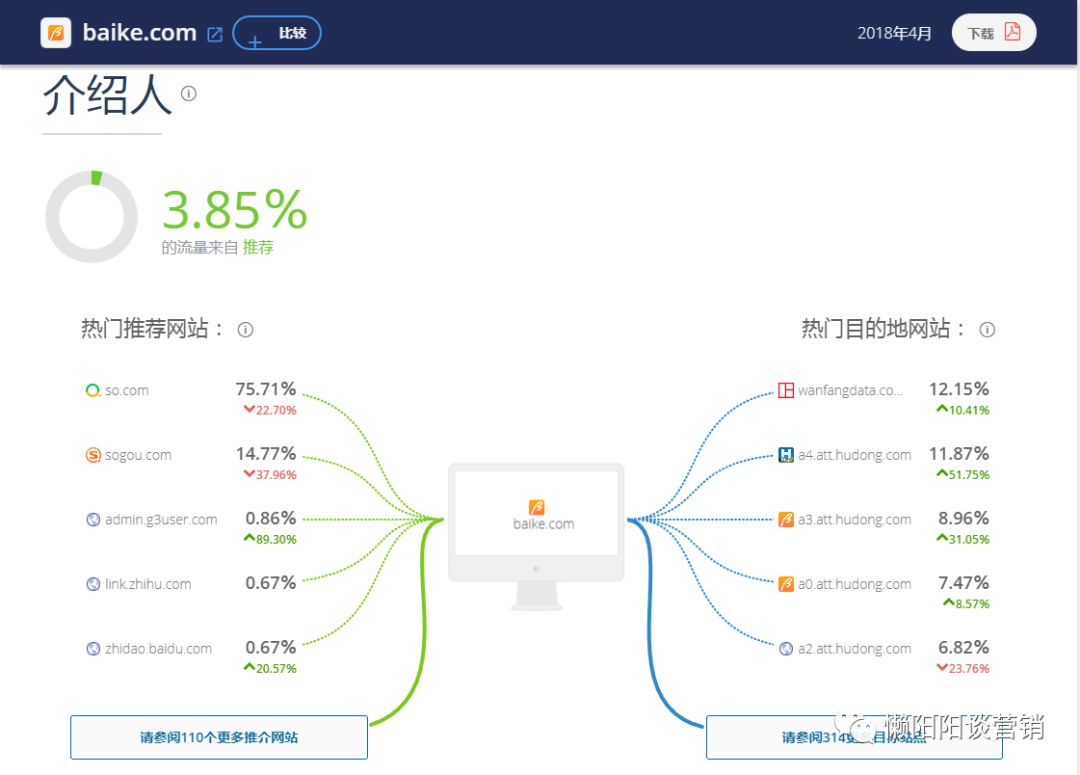
Task: Click globe icon beside a2.att.hudong.com
Action: click(786, 649)
